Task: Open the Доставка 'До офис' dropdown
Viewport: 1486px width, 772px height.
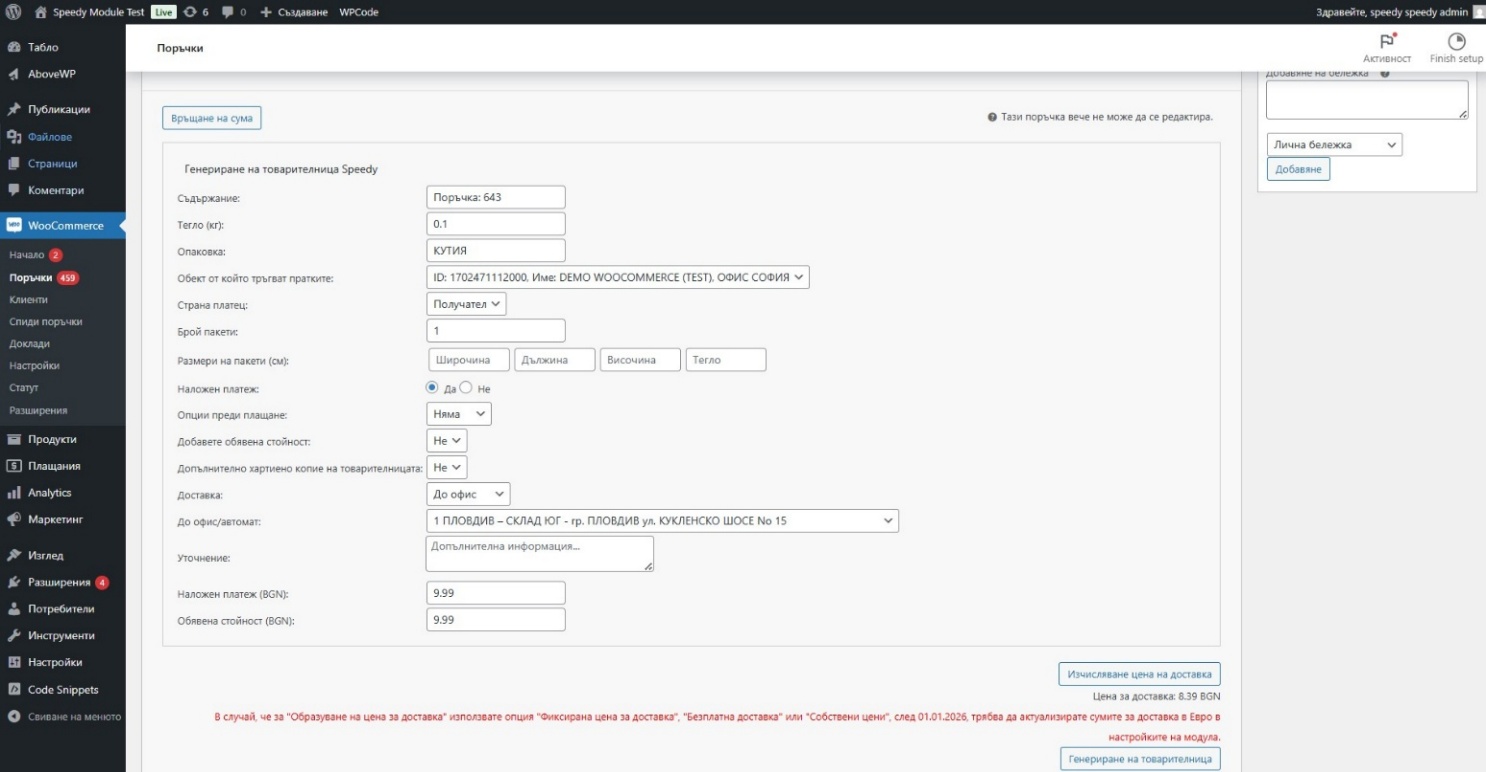Action: point(468,494)
